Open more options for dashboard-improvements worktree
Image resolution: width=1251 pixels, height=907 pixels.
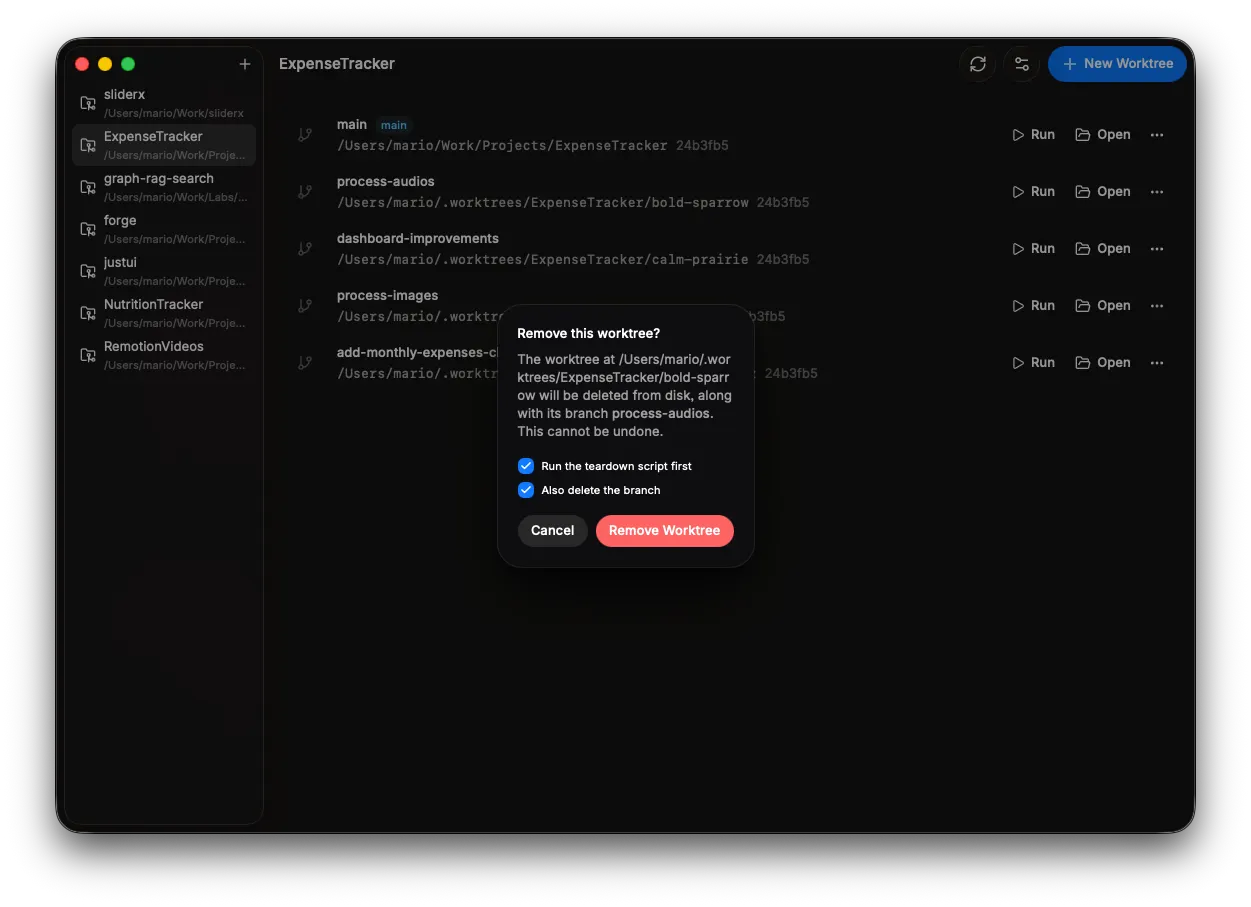click(1157, 249)
